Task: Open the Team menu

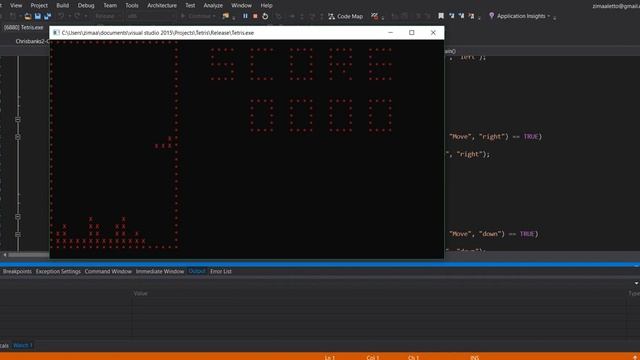Action: point(110,5)
